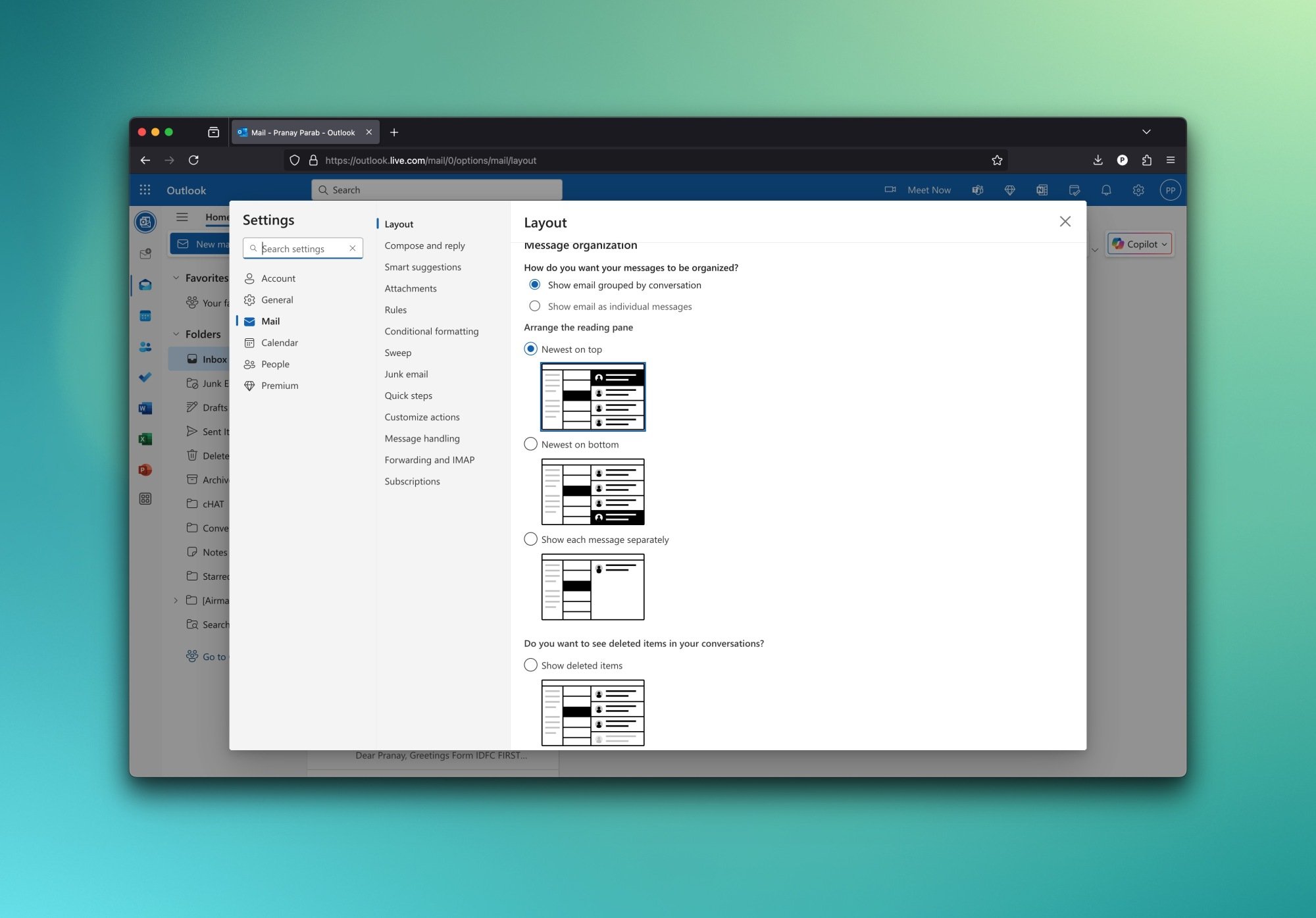Go back to previous page
The image size is (1316, 918).
coord(145,160)
